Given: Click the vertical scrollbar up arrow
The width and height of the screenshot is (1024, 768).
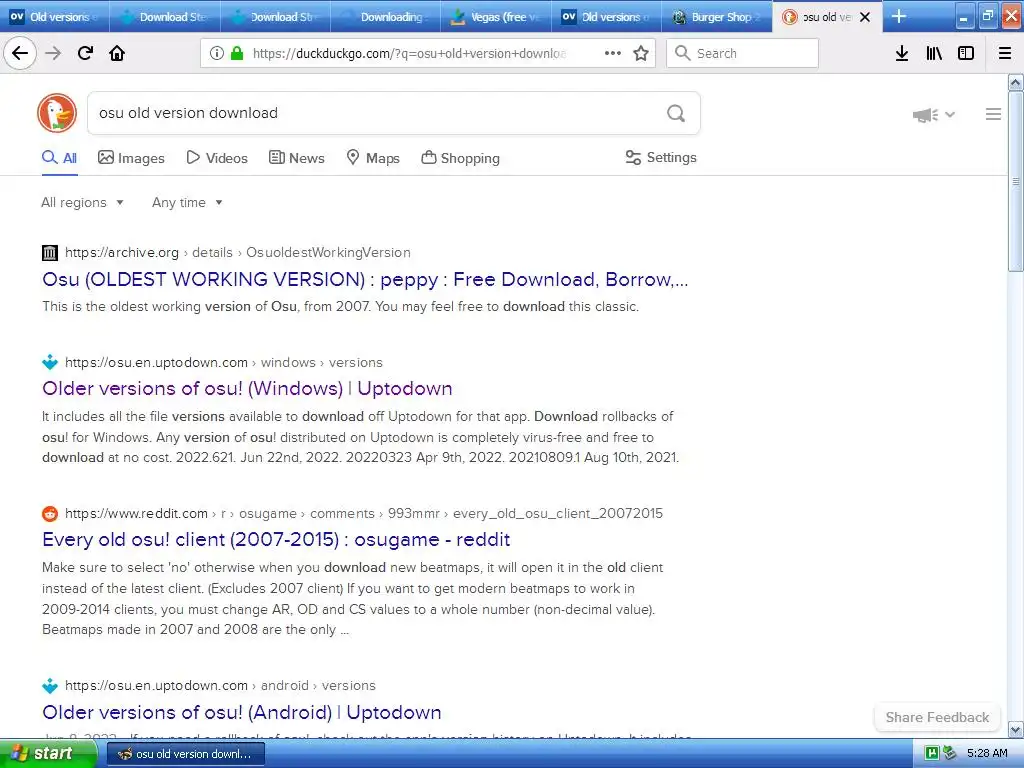Looking at the screenshot, I should 1016,83.
